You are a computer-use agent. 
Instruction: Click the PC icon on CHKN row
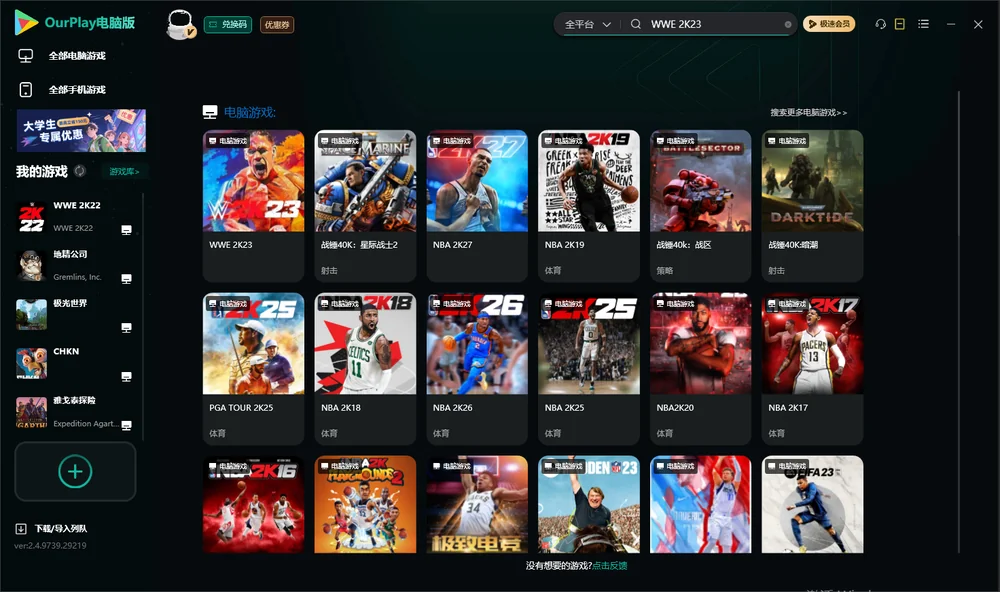[x=126, y=376]
